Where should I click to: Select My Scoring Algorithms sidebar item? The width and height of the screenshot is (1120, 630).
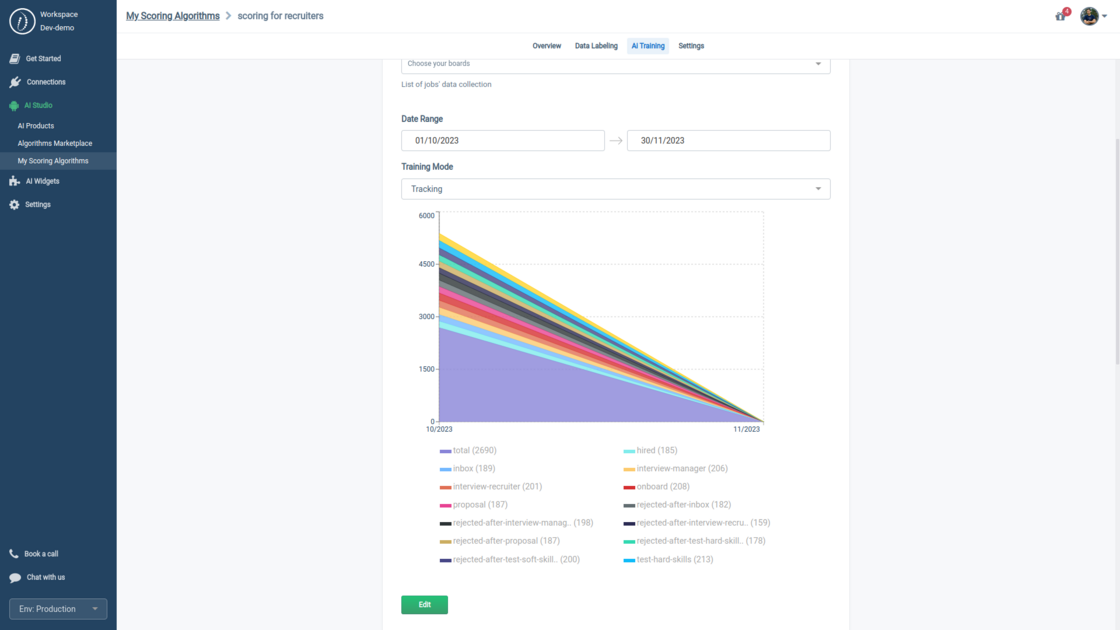[58, 161]
